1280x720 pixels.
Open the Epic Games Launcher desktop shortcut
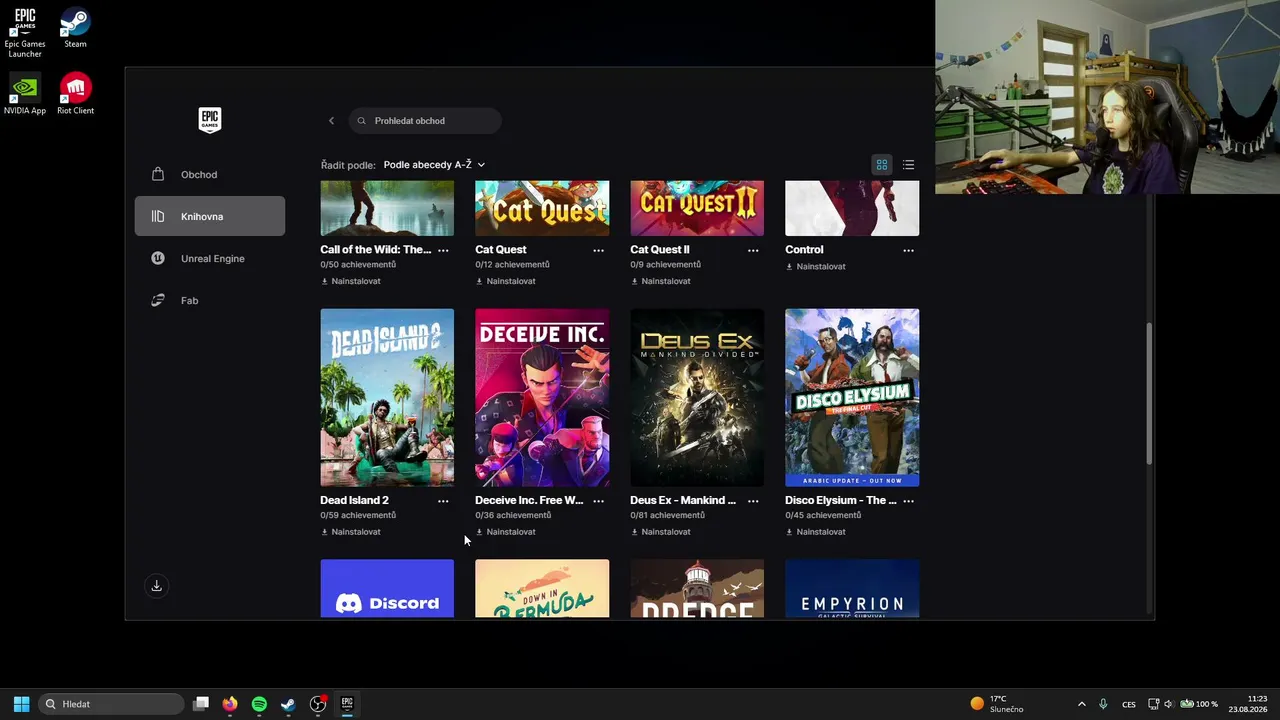(x=25, y=33)
